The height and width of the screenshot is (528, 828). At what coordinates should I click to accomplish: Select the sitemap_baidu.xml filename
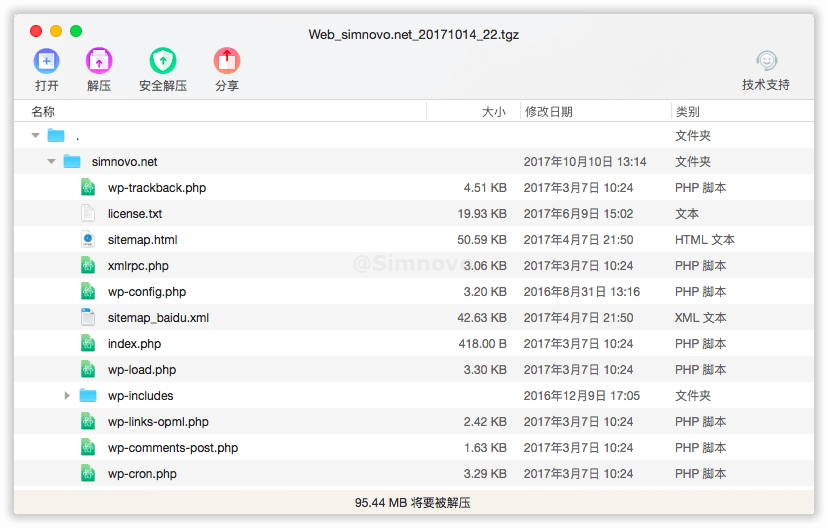(158, 317)
